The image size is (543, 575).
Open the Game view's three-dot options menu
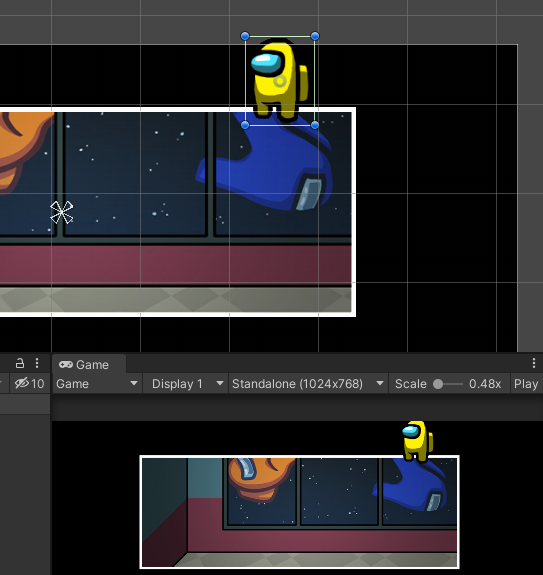(533, 363)
